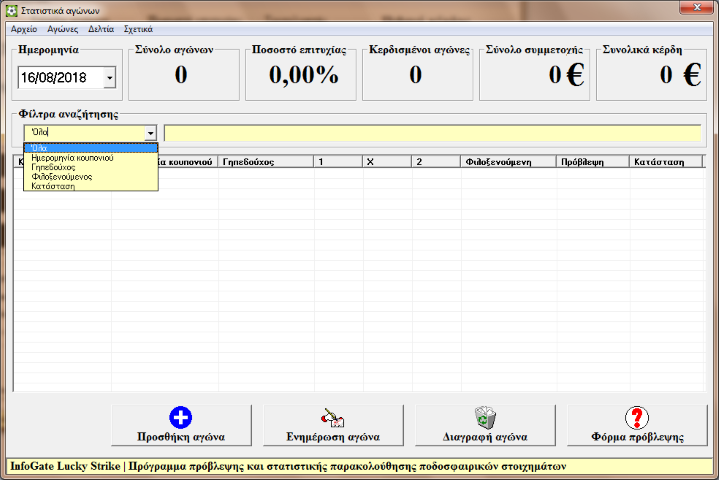Open the Αγώνες menu

click(62, 29)
